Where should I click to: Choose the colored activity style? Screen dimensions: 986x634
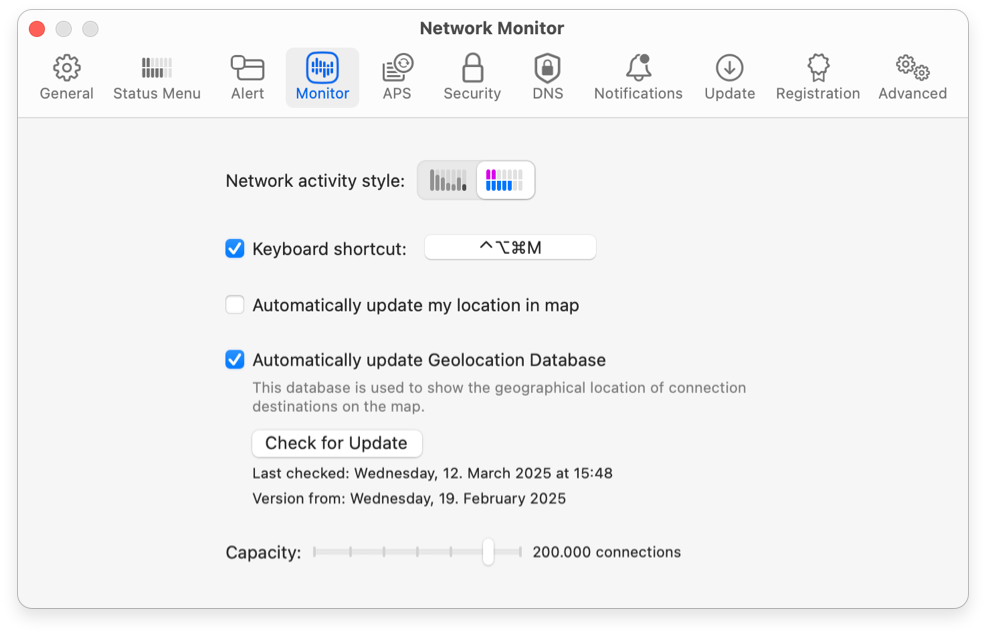tap(505, 181)
